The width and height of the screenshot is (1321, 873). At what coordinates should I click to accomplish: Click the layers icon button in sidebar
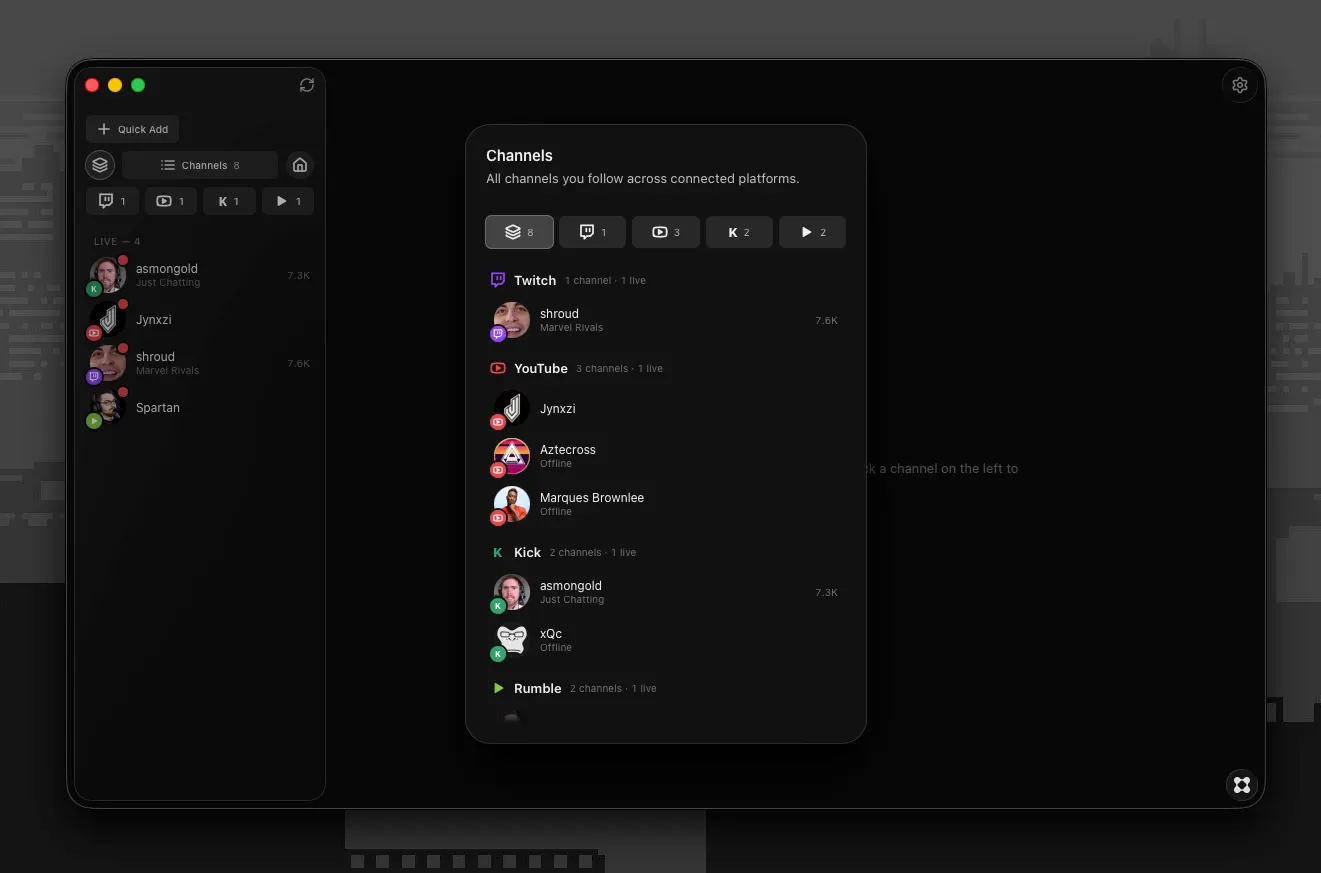[x=100, y=165]
